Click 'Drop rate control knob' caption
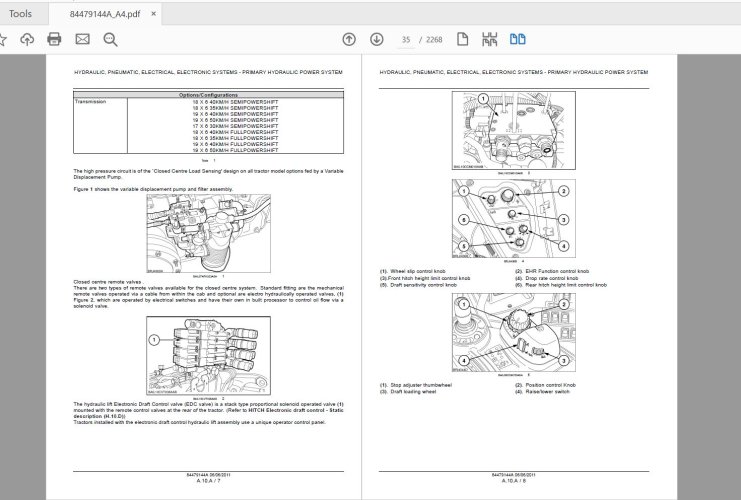This screenshot has width=741, height=500. coord(546,278)
